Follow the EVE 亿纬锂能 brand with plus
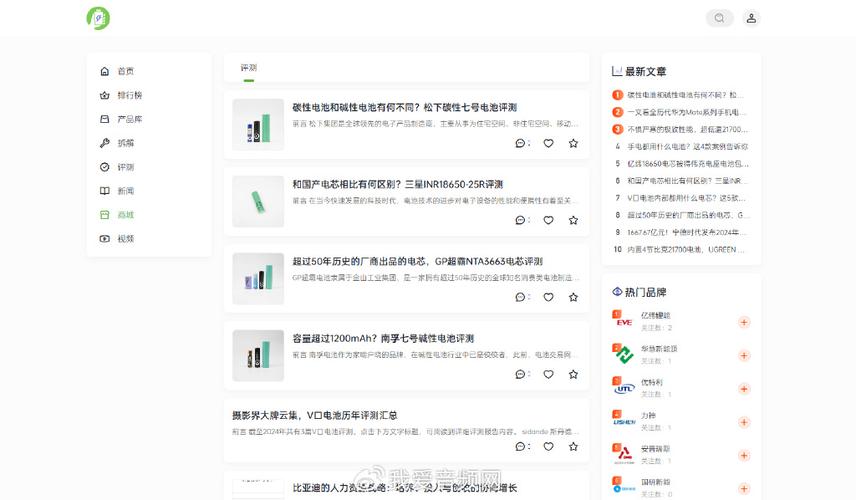Viewport: 856px width, 500px height. pyautogui.click(x=744, y=322)
